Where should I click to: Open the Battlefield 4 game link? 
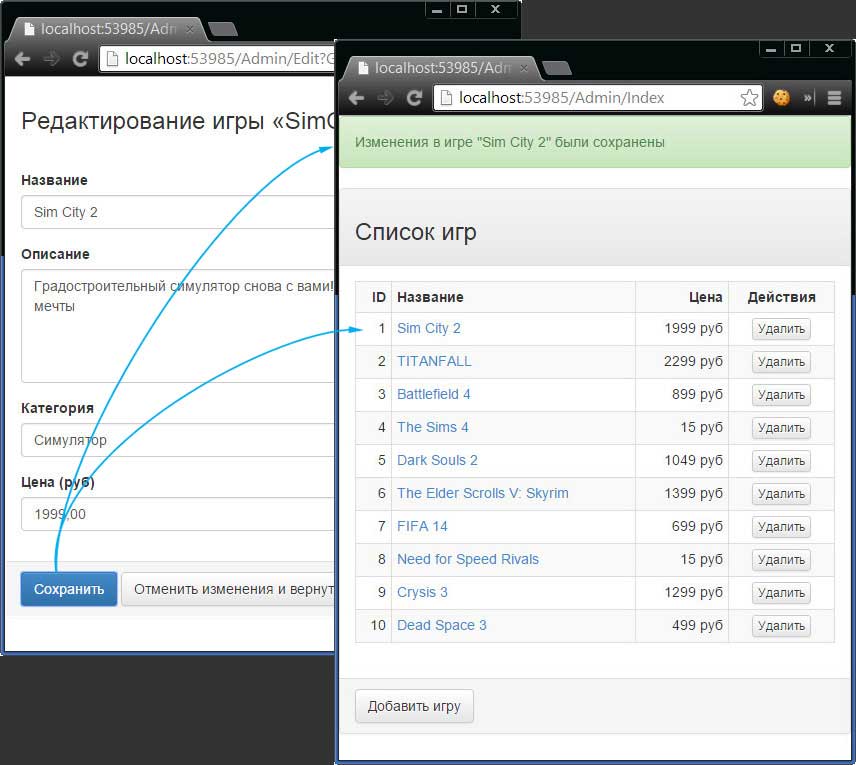(x=433, y=394)
